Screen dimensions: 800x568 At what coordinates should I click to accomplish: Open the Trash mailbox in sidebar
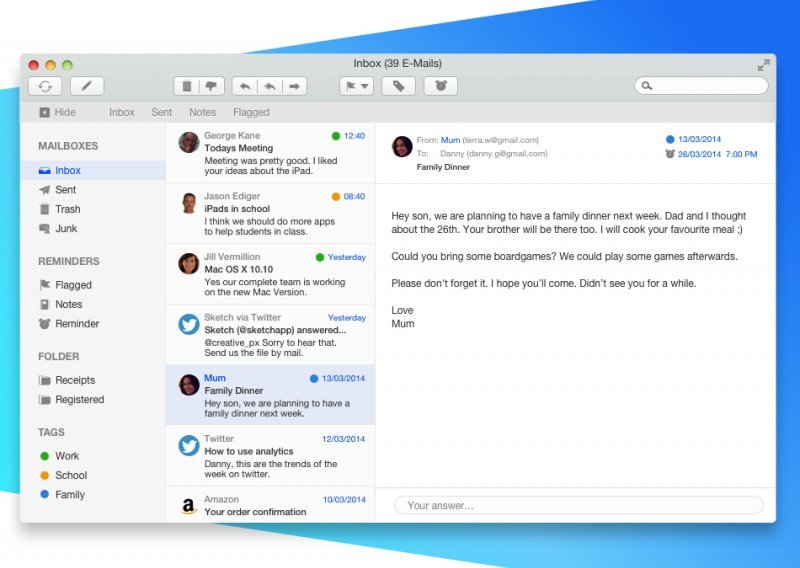click(x=67, y=209)
